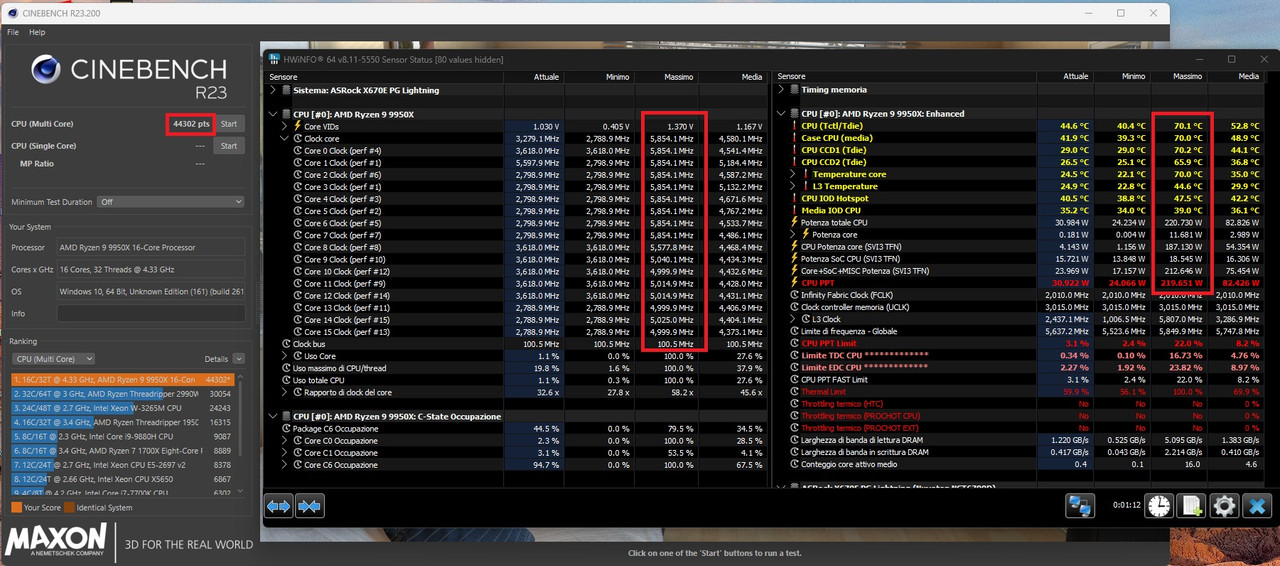
Task: Select ranking entry AMD Ryzen 9 9950X
Action: (x=123, y=379)
